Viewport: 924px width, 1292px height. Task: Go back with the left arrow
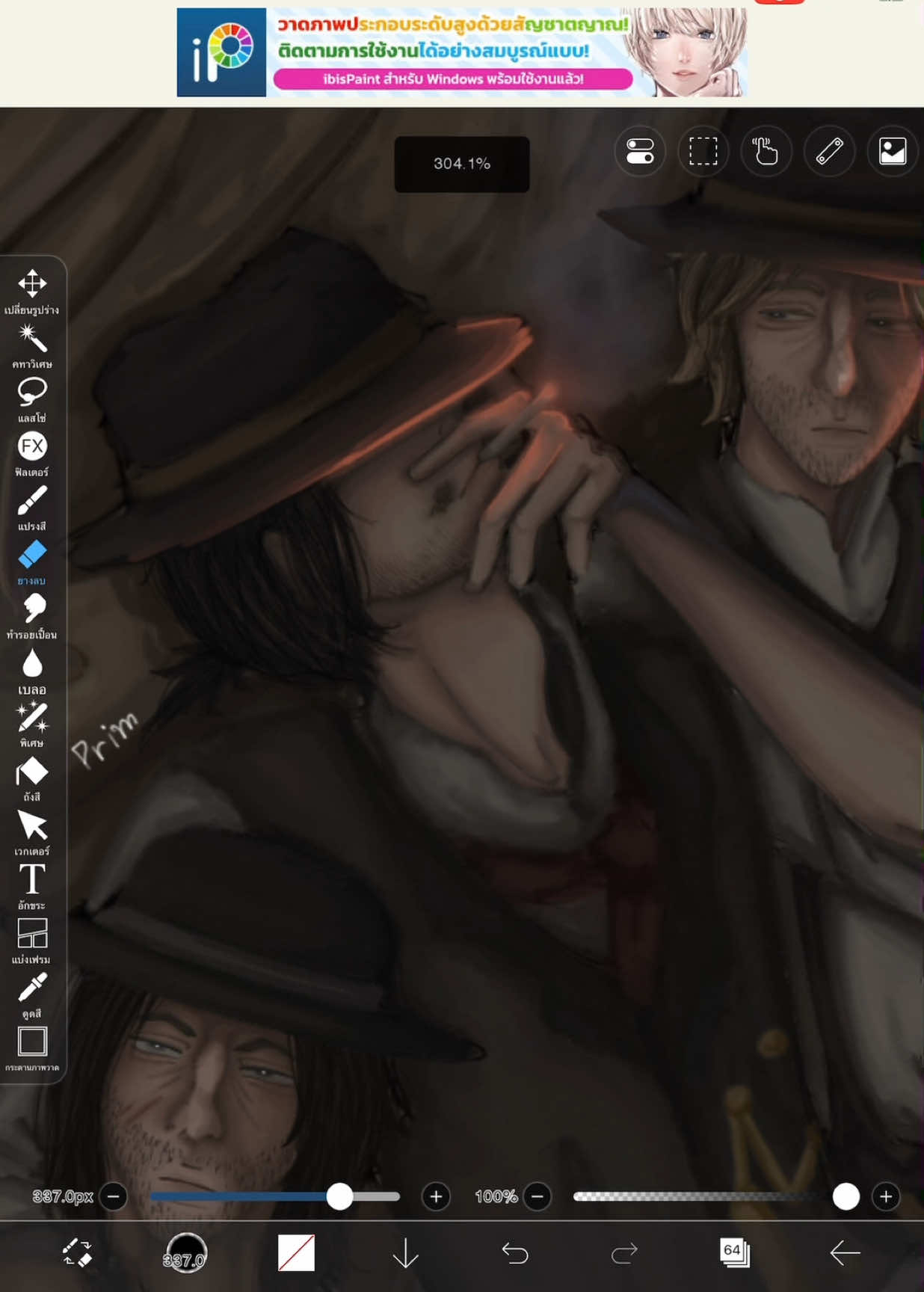pyautogui.click(x=845, y=1252)
